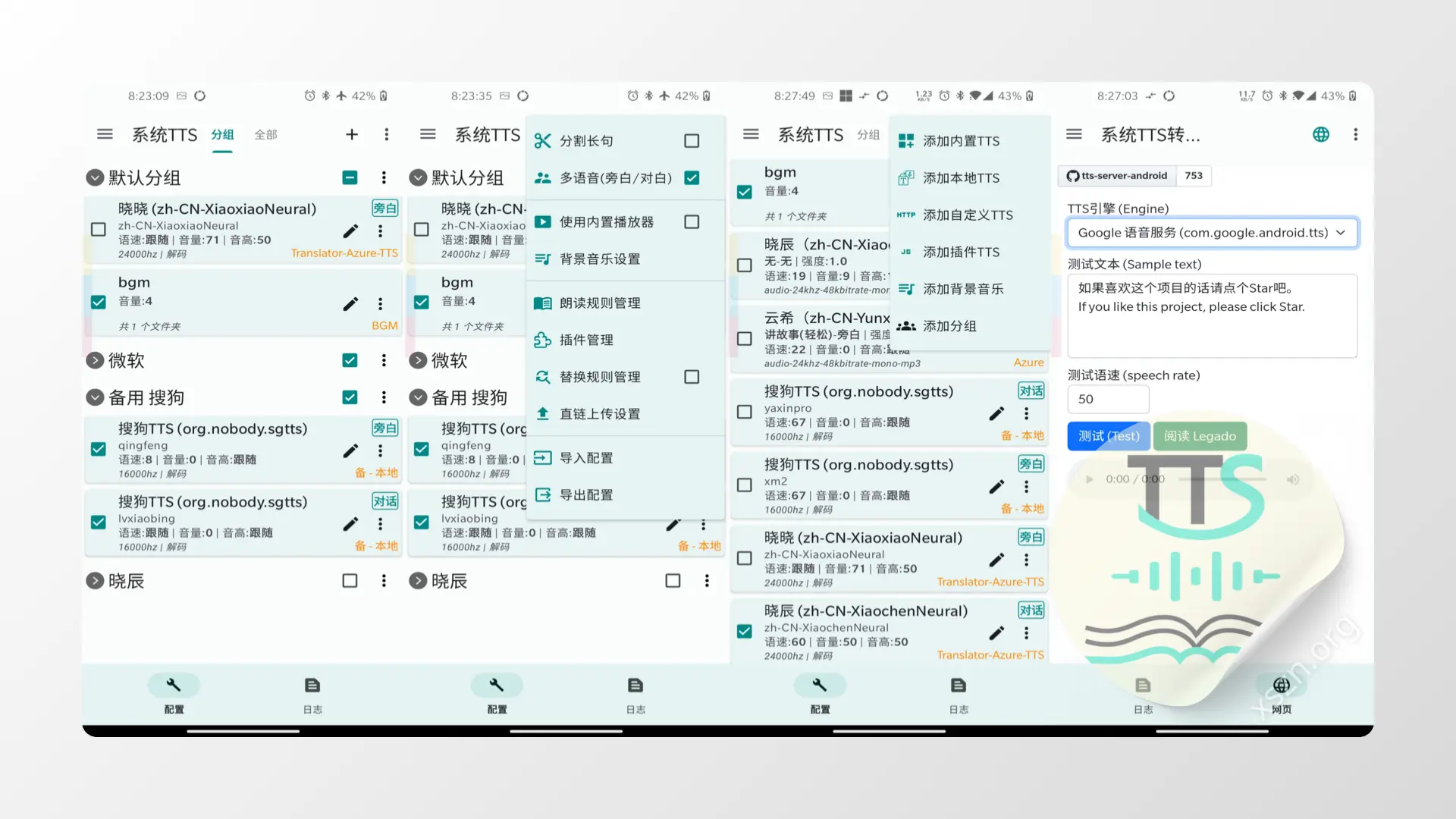Viewport: 1456px width, 819px height.
Task: Open more options for 默认分组 in first screen
Action: (x=384, y=177)
